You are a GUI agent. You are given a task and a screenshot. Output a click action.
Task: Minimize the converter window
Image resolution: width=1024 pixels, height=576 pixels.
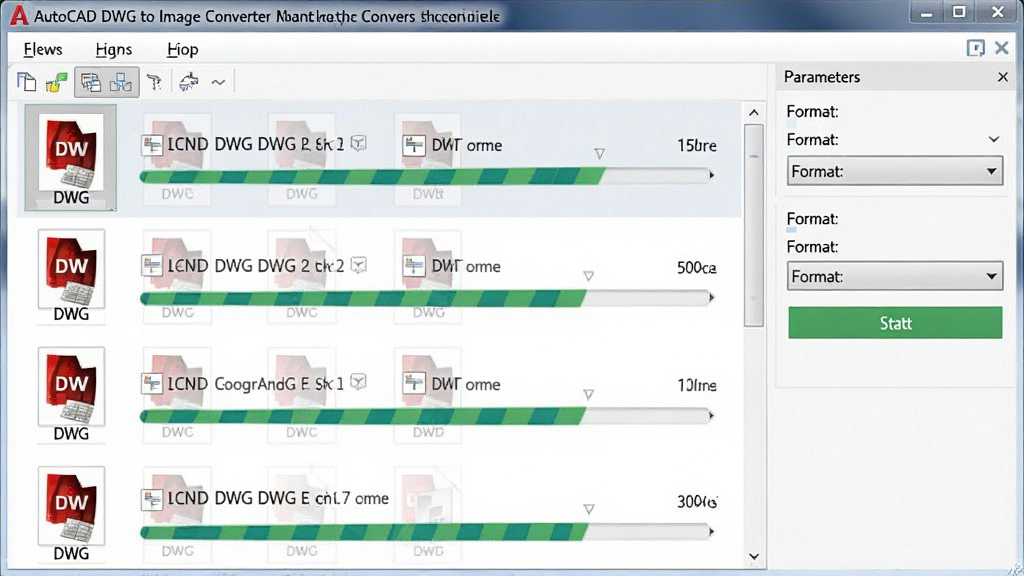click(926, 13)
